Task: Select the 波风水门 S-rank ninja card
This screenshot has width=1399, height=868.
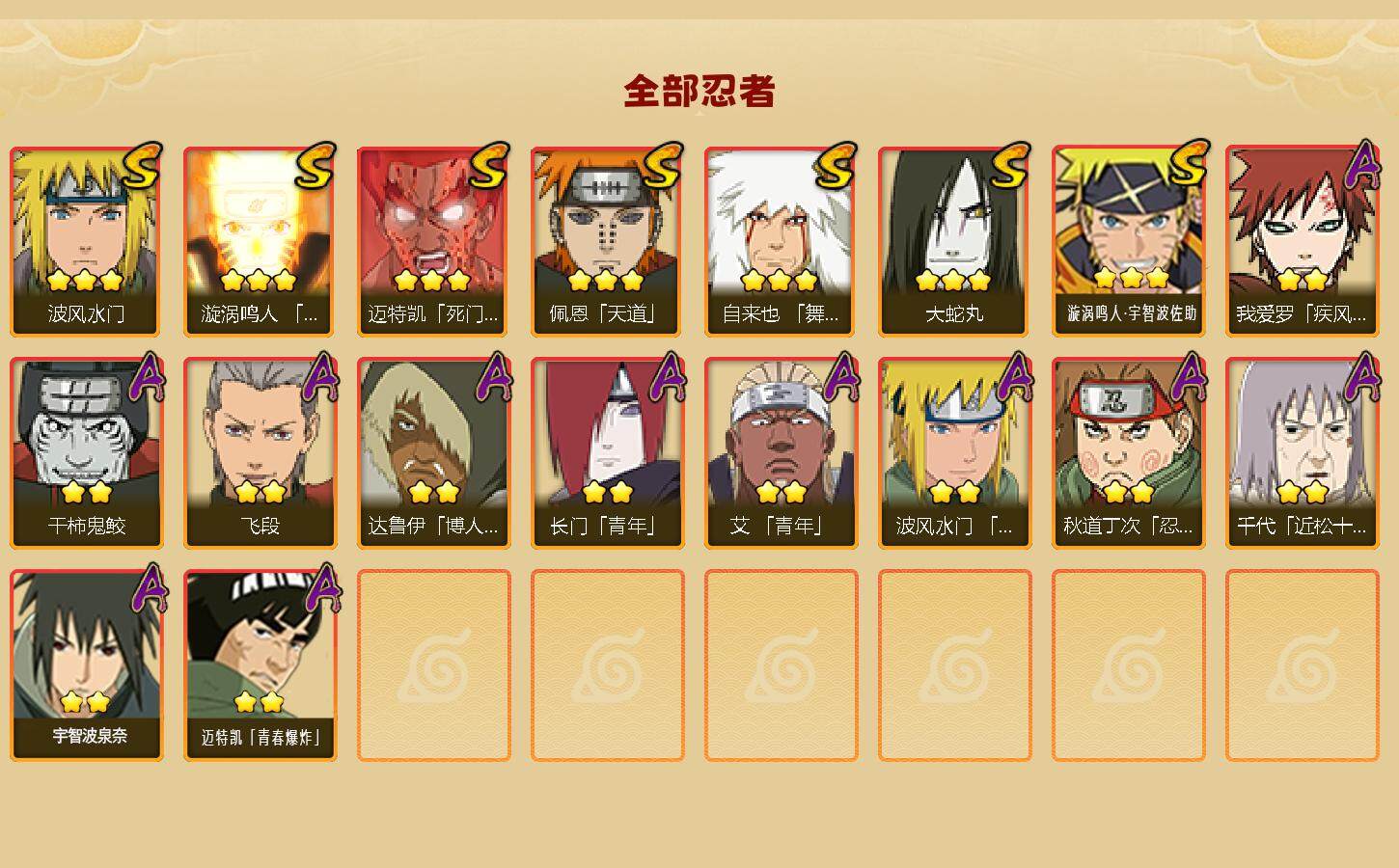Action: point(87,241)
